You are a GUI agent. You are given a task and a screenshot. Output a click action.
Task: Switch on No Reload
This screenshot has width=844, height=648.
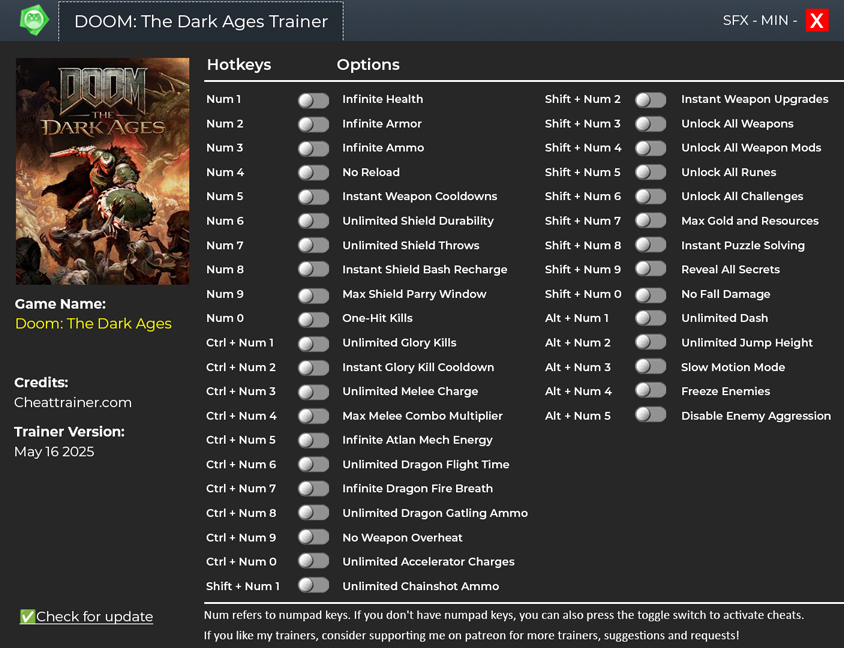[x=313, y=173]
